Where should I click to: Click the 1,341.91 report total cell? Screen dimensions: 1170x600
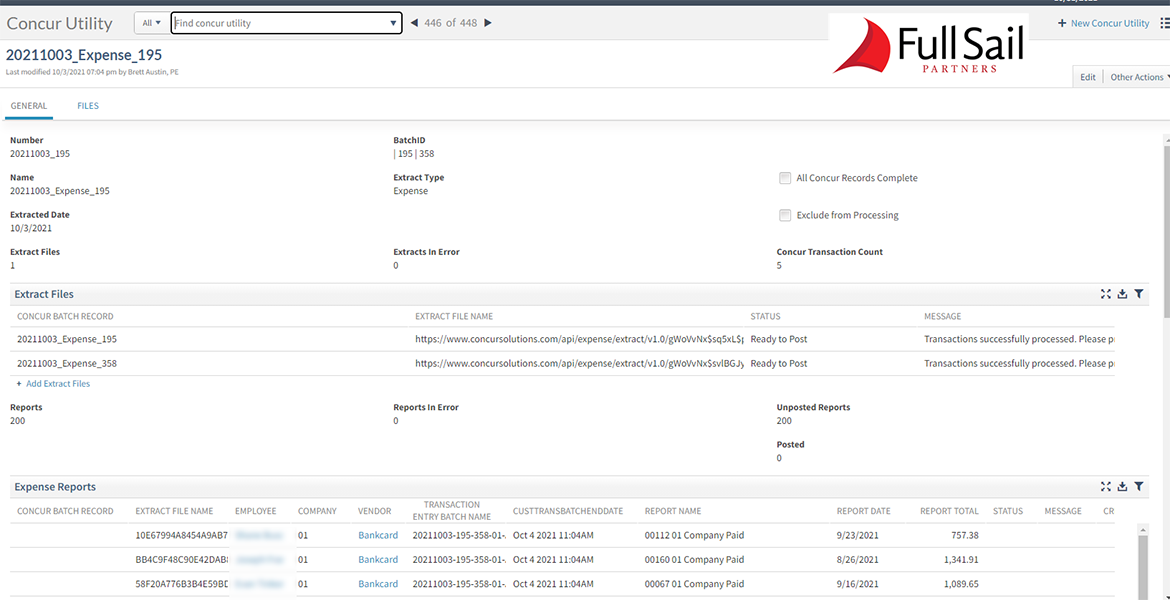point(960,560)
